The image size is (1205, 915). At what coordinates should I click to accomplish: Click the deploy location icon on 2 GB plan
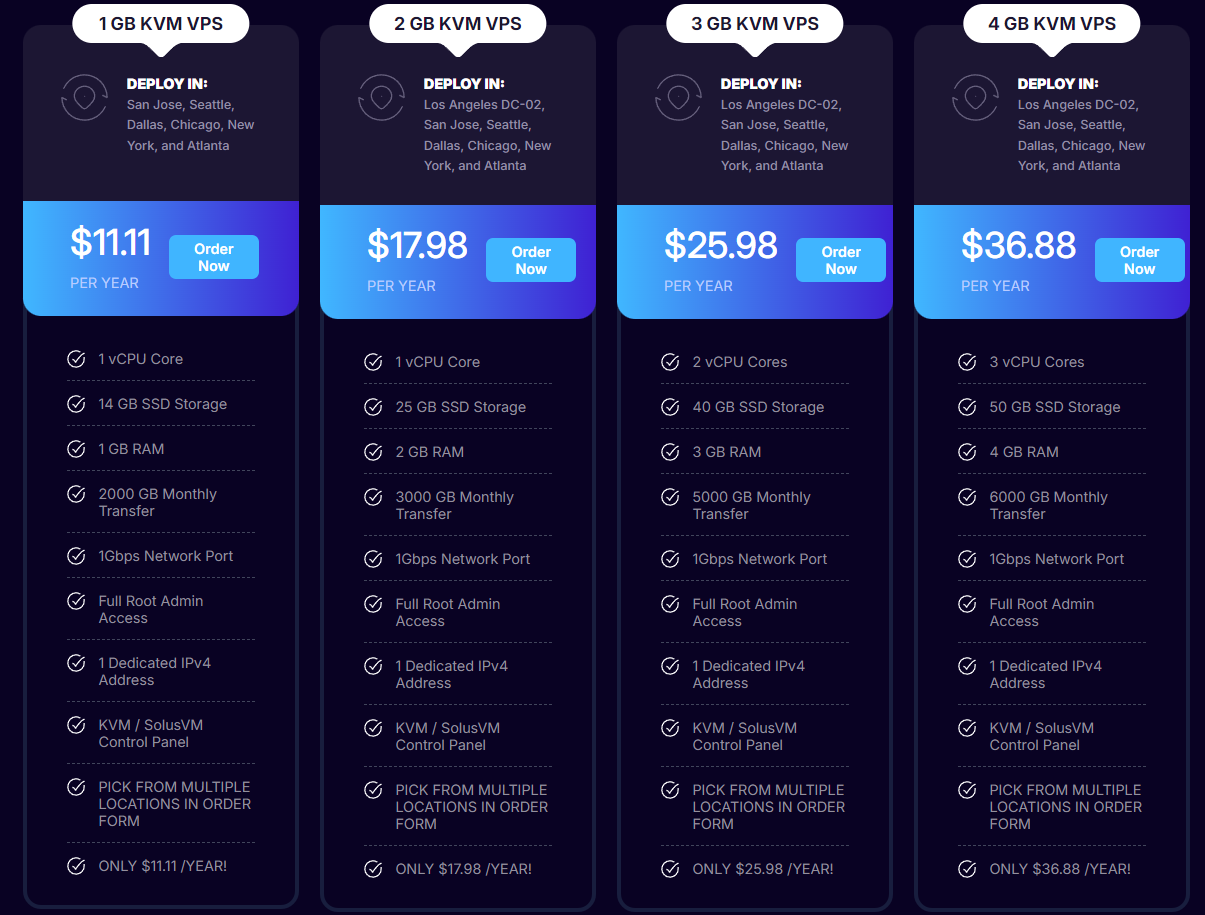(381, 98)
